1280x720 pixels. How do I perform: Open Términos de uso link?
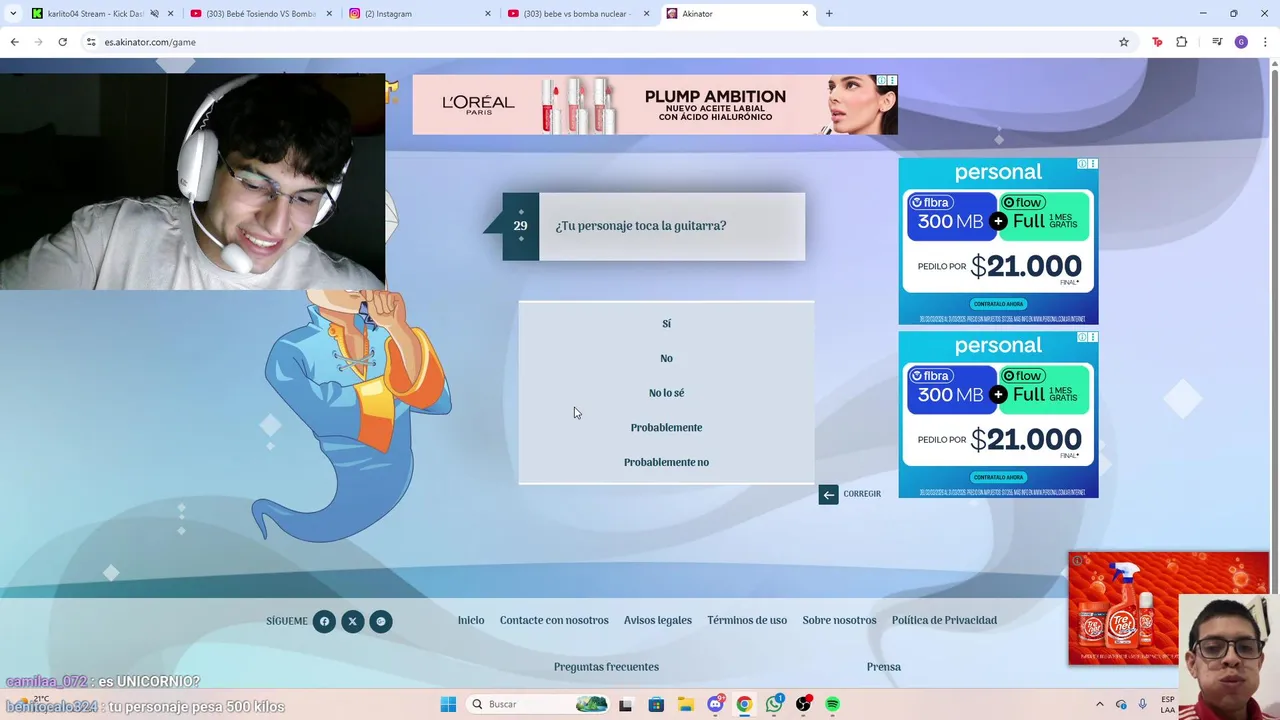(x=747, y=620)
